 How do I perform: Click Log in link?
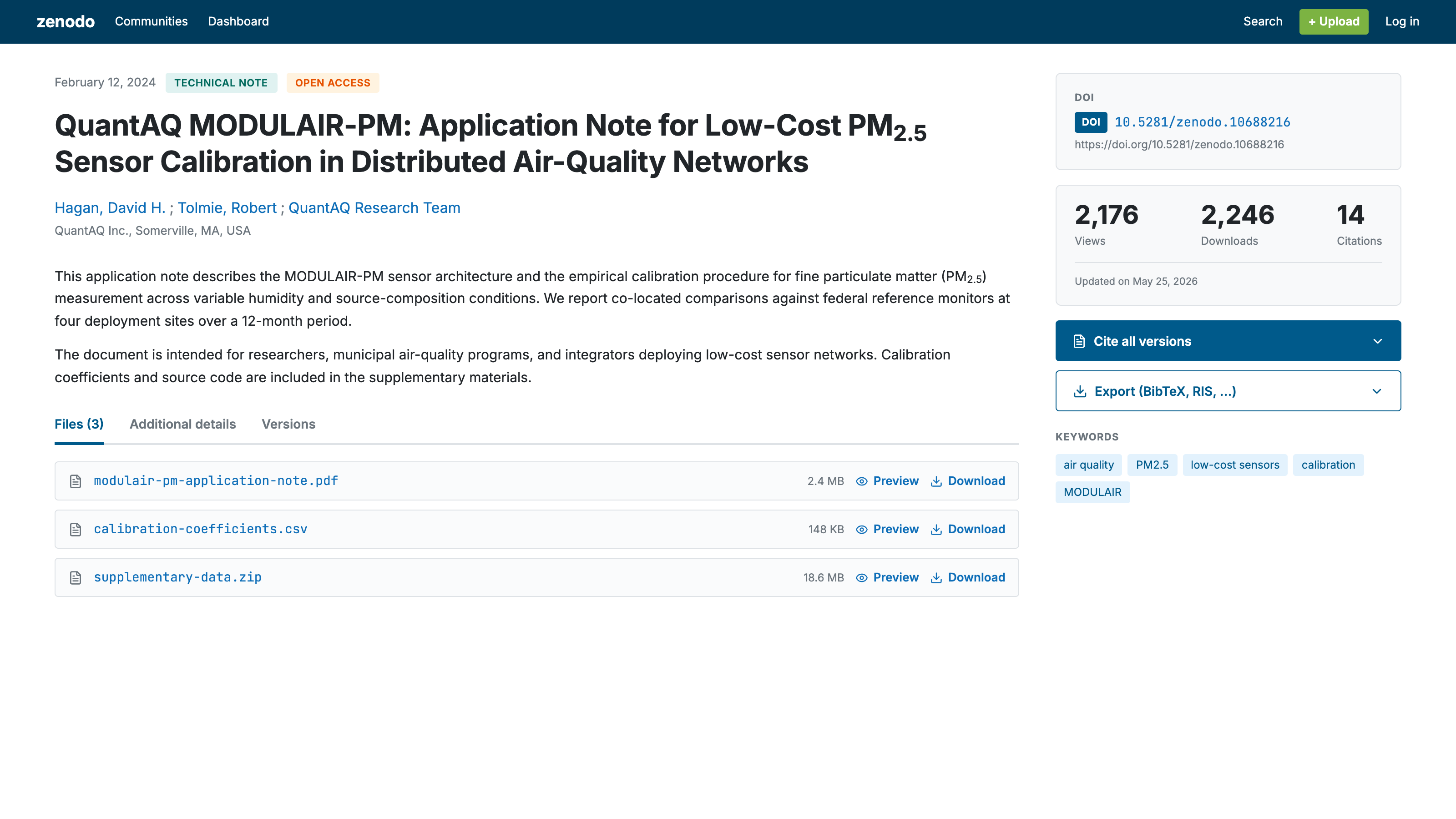point(1402,21)
